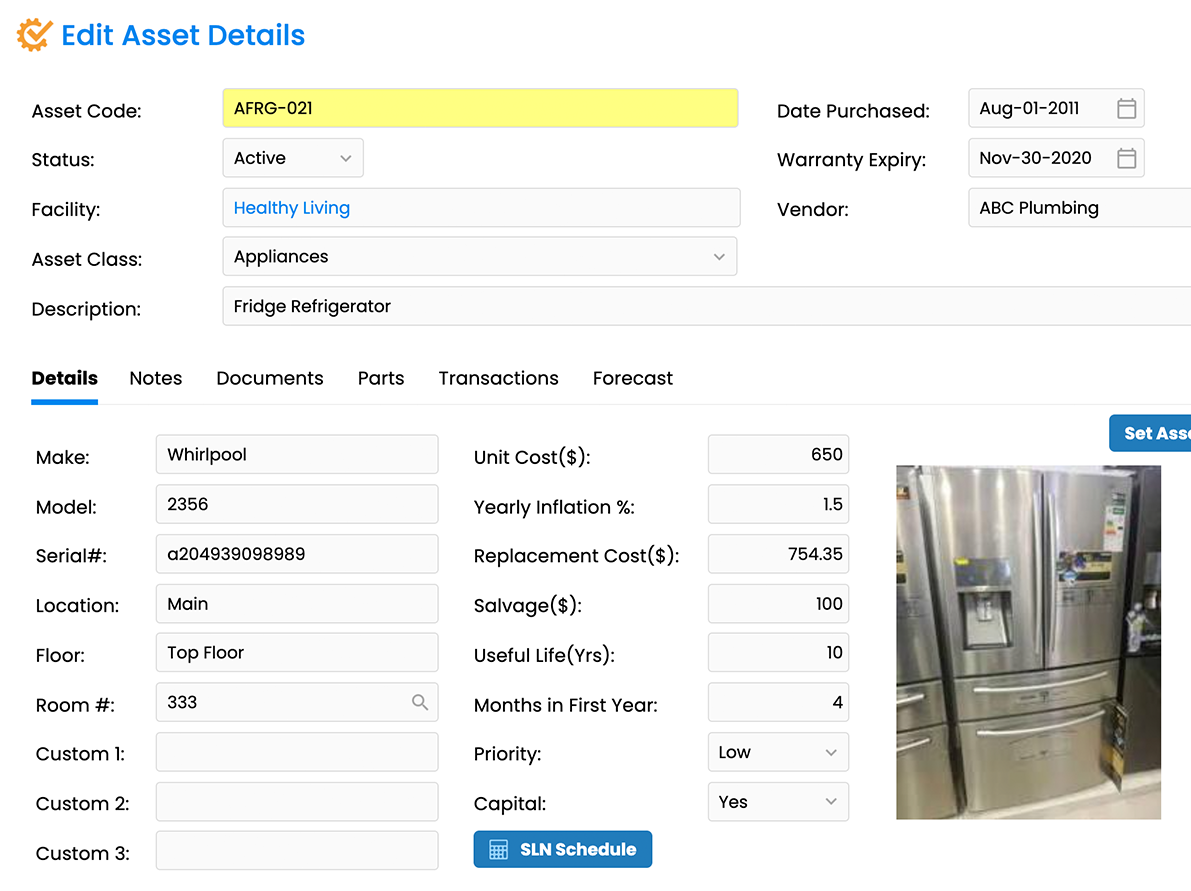Follow the Healthy Living facility link

(x=292, y=208)
